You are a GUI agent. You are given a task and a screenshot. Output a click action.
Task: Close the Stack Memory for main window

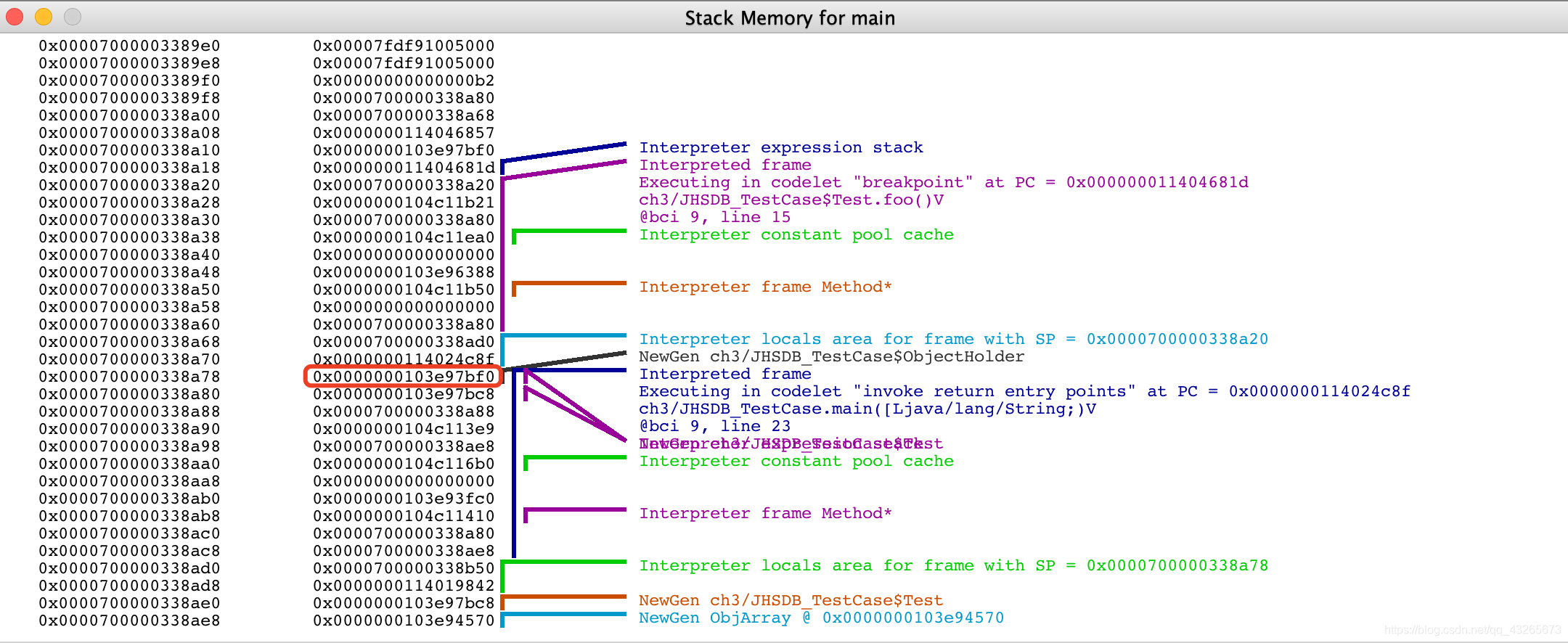tap(15, 16)
